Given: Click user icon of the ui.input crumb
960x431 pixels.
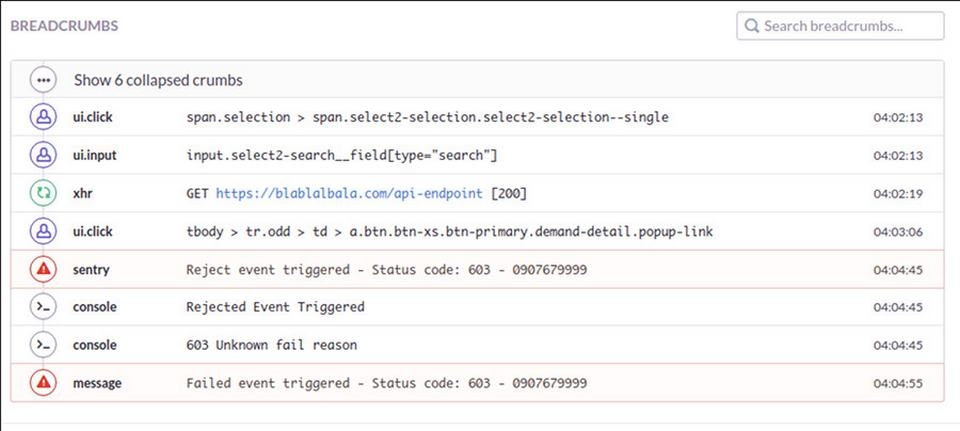Looking at the screenshot, I should coord(43,156).
